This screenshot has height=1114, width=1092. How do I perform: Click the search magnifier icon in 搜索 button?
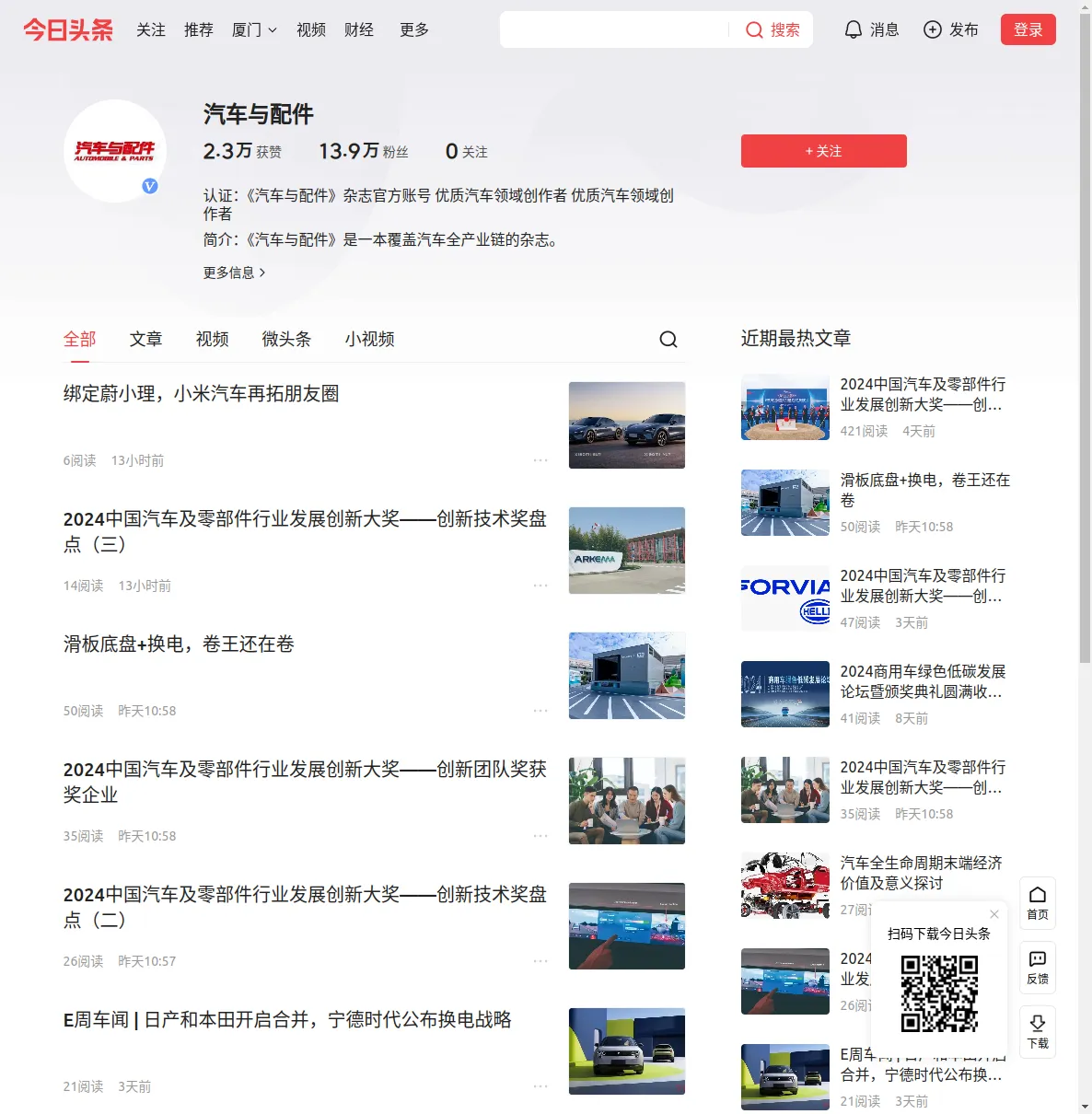click(754, 30)
